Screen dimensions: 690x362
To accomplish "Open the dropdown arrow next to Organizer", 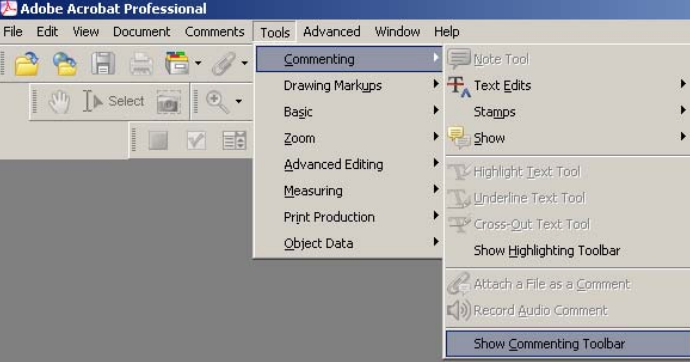I will pos(198,63).
